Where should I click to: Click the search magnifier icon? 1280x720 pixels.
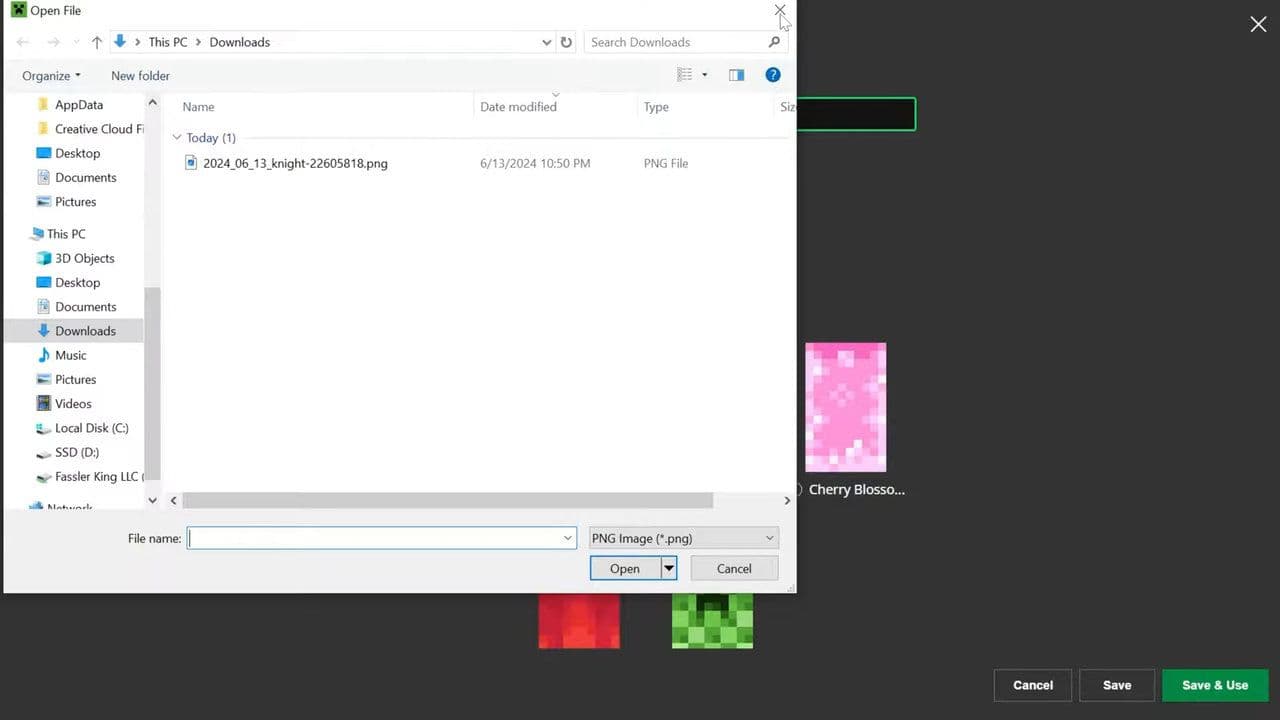774,42
